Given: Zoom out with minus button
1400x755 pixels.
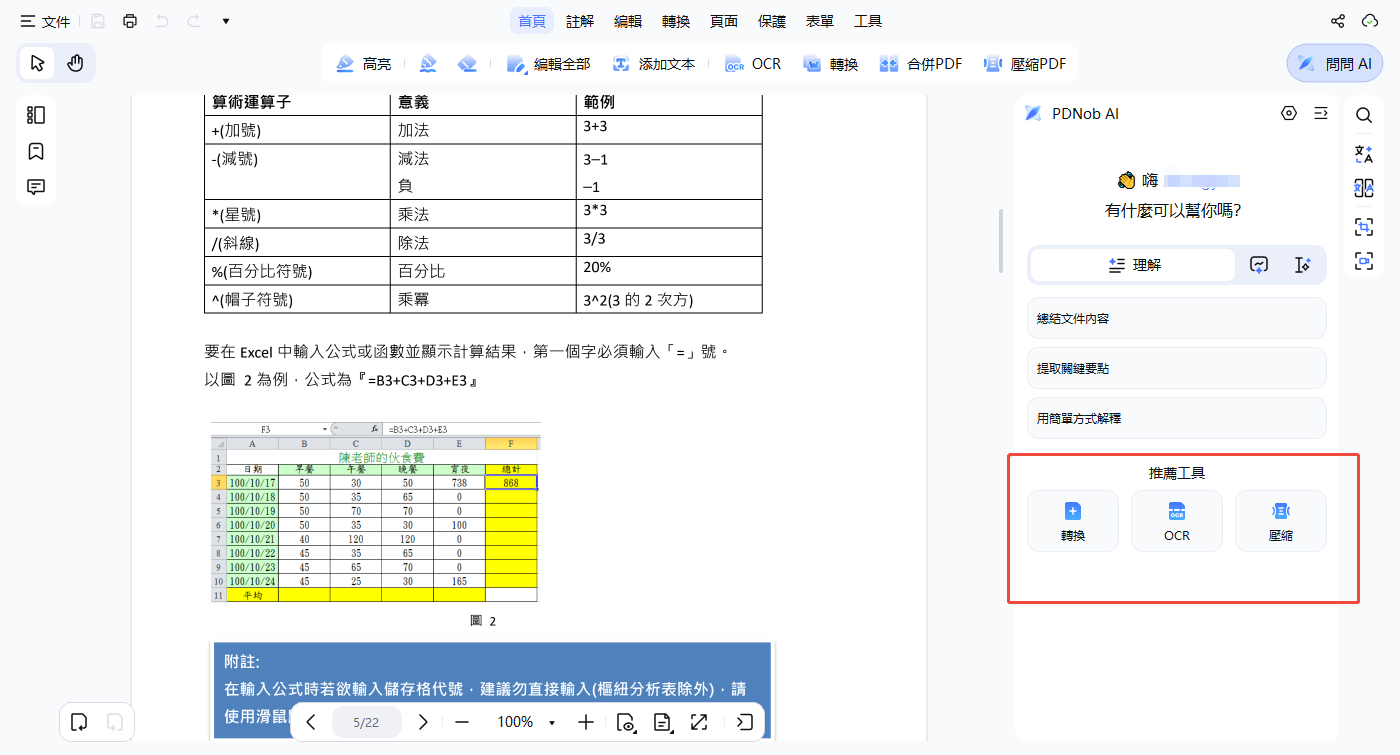Looking at the screenshot, I should coord(461,722).
